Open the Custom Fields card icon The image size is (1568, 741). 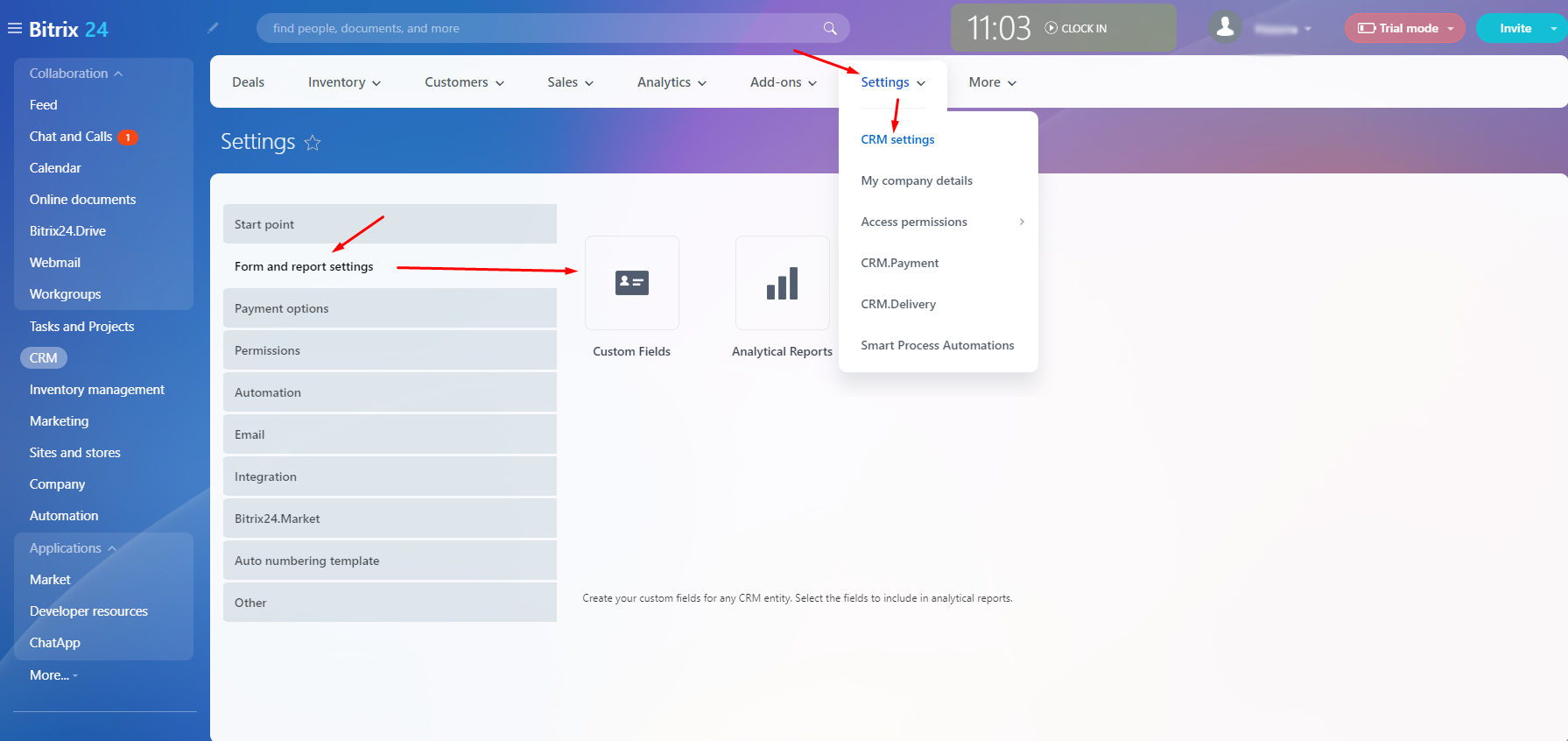click(631, 283)
